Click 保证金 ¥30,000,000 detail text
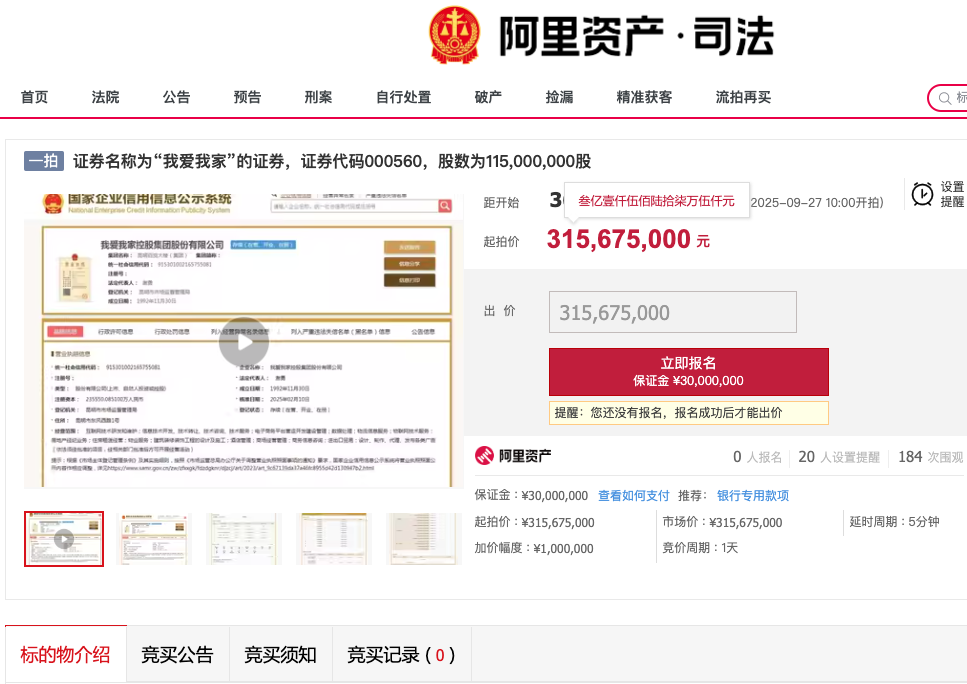This screenshot has width=967, height=684. pos(531,495)
